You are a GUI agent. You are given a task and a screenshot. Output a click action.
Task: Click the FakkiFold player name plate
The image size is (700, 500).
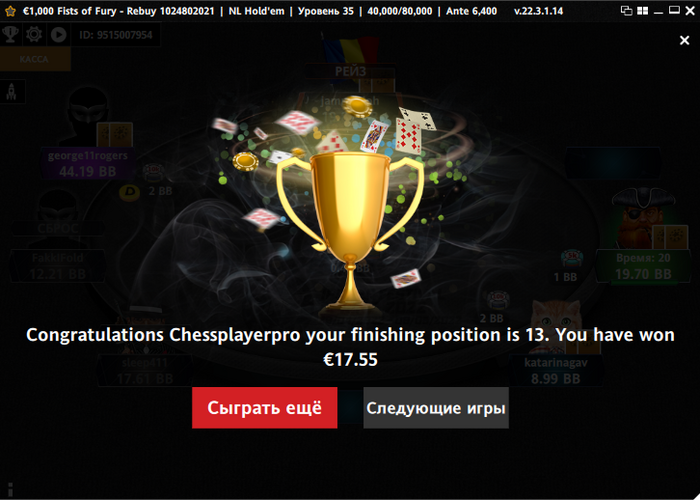[57, 266]
